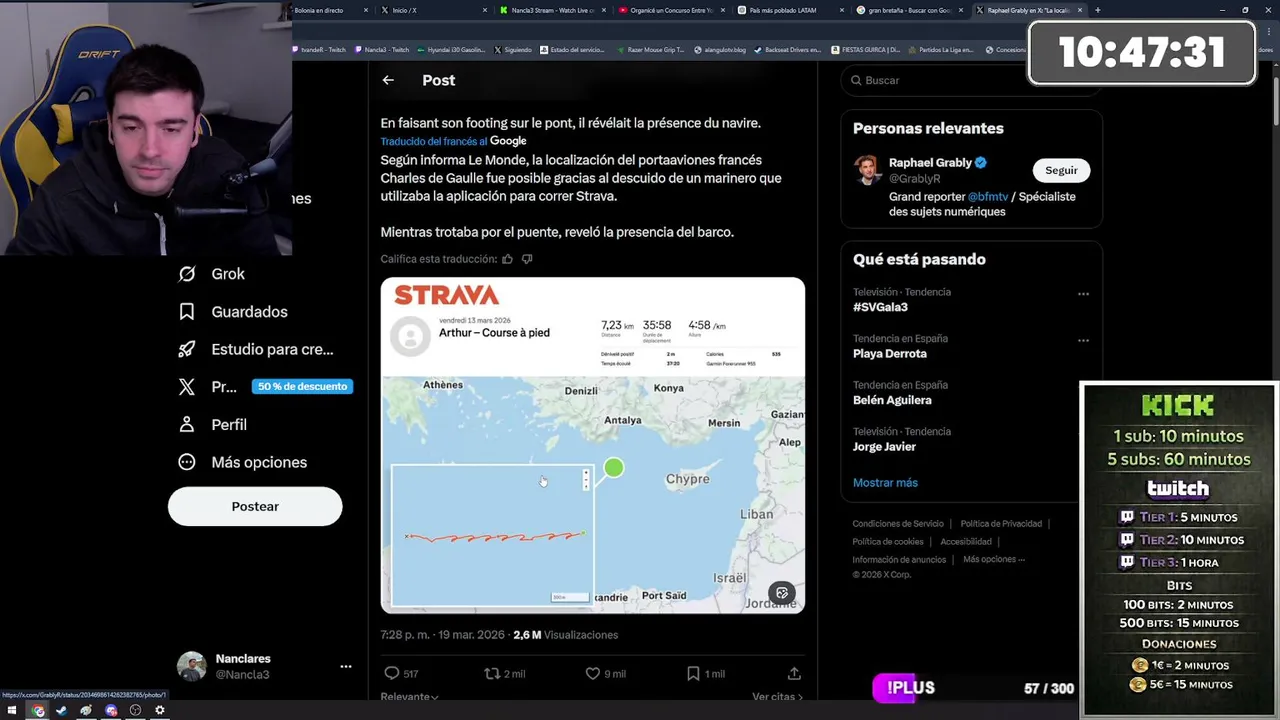Open Política de Privacidad footer link
The height and width of the screenshot is (720, 1280).
[x=1001, y=524]
